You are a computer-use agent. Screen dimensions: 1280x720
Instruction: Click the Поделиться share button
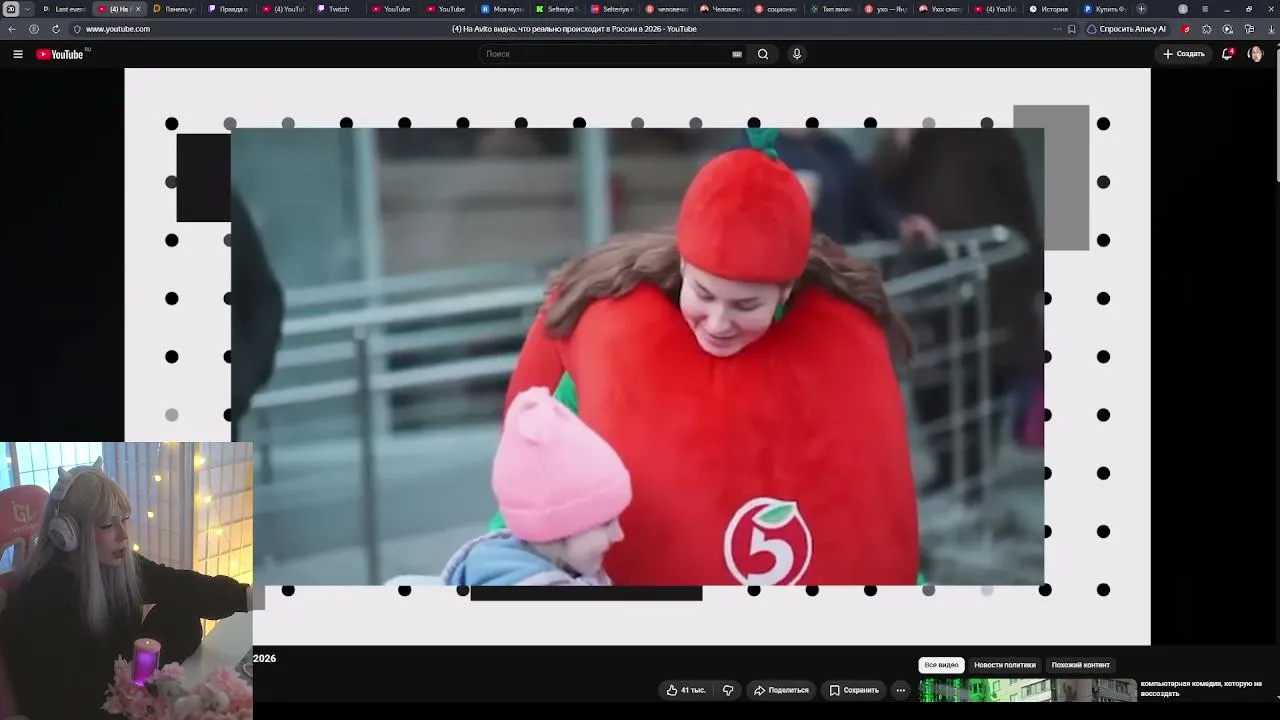[781, 690]
